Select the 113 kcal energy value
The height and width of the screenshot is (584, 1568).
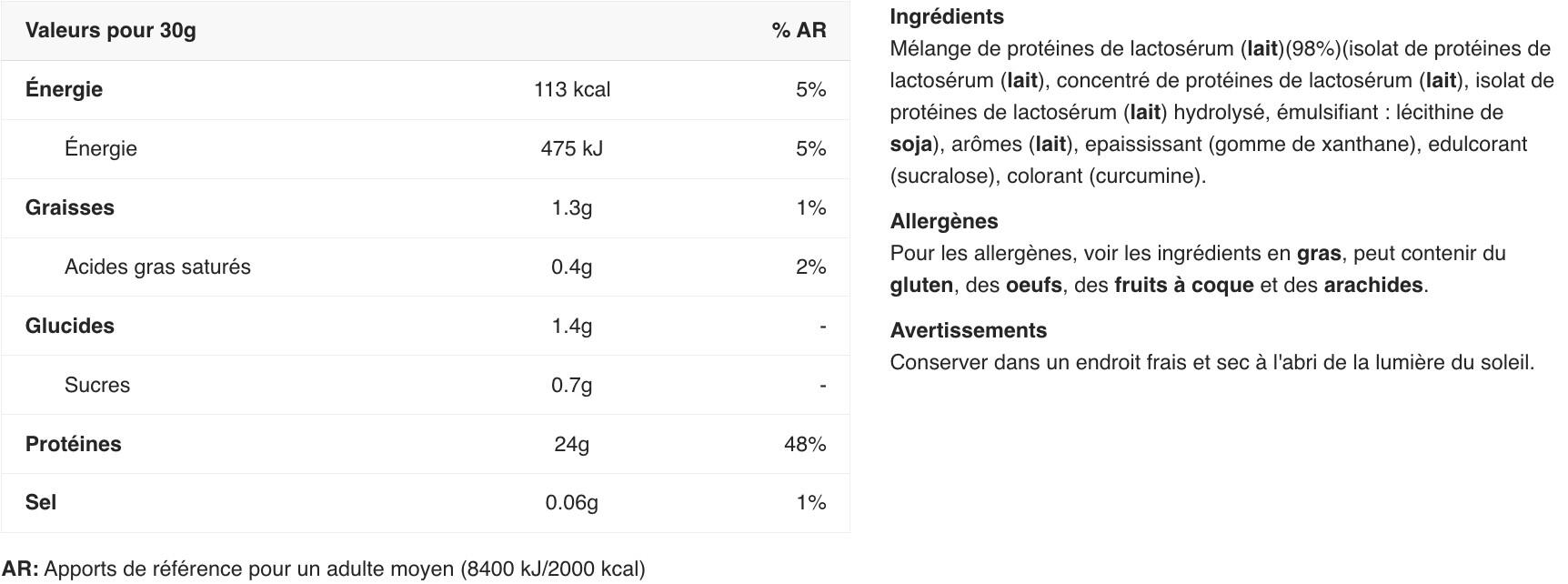coord(571,89)
